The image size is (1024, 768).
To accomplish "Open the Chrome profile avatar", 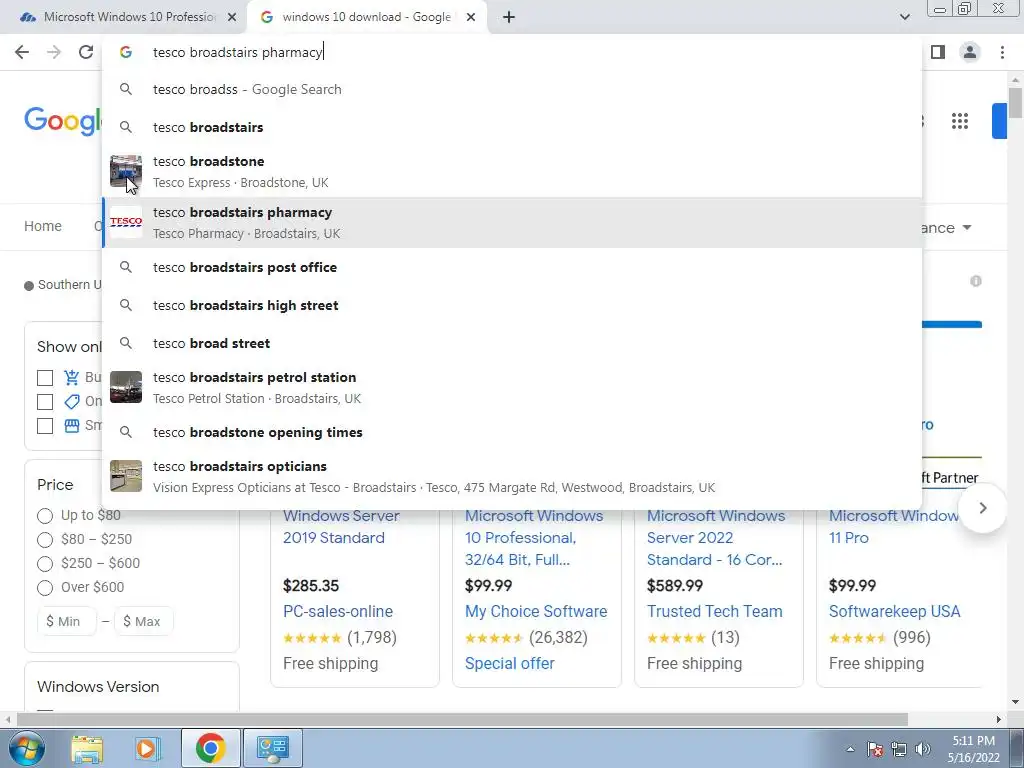I will [970, 52].
